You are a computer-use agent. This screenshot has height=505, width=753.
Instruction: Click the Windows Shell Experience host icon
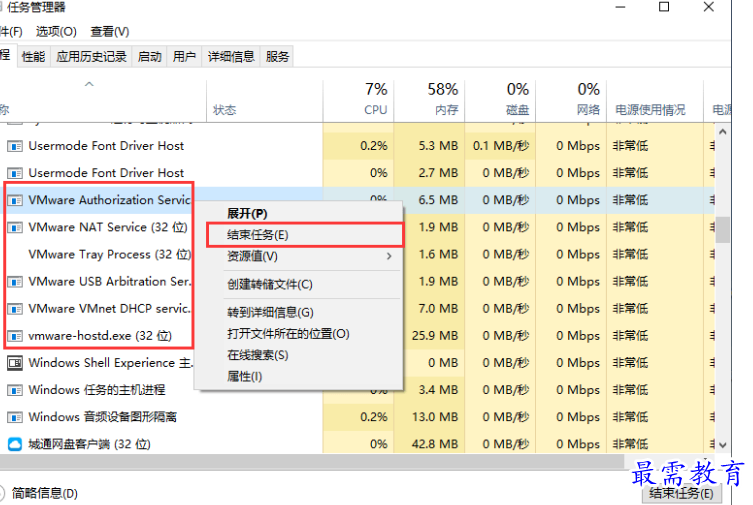(15, 363)
